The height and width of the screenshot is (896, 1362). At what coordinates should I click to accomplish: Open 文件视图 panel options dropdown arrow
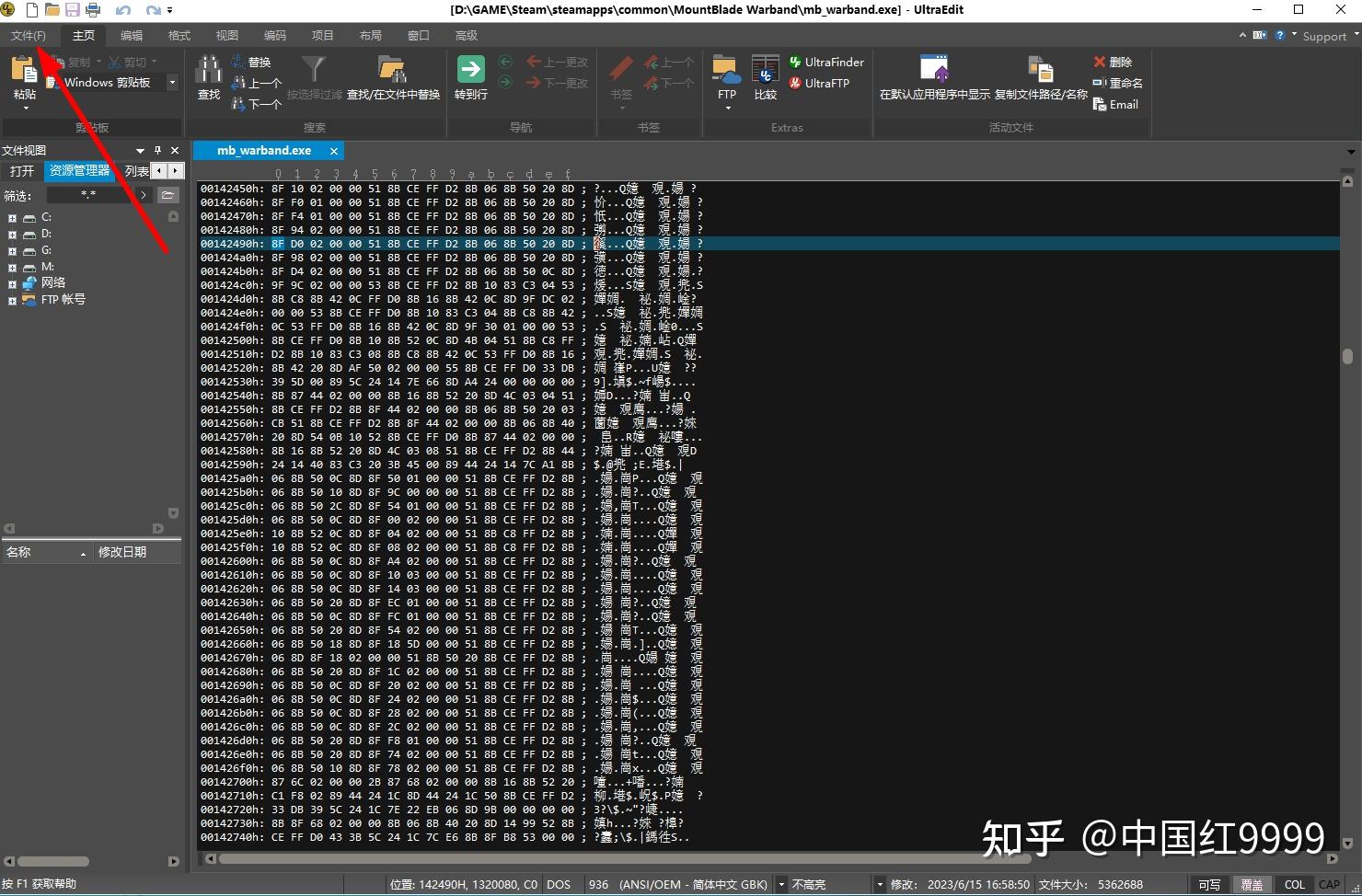click(140, 150)
